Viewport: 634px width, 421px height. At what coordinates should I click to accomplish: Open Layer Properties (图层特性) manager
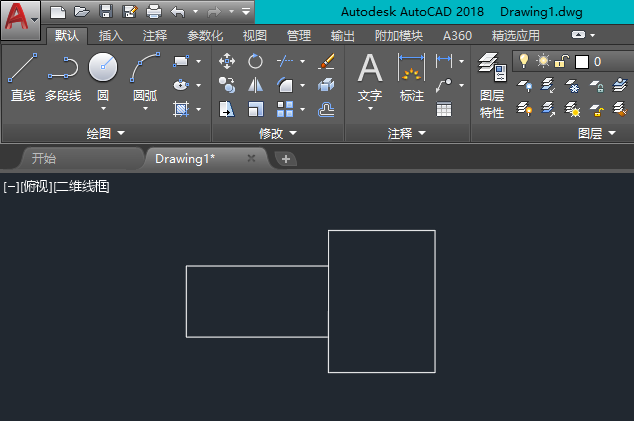pyautogui.click(x=492, y=86)
